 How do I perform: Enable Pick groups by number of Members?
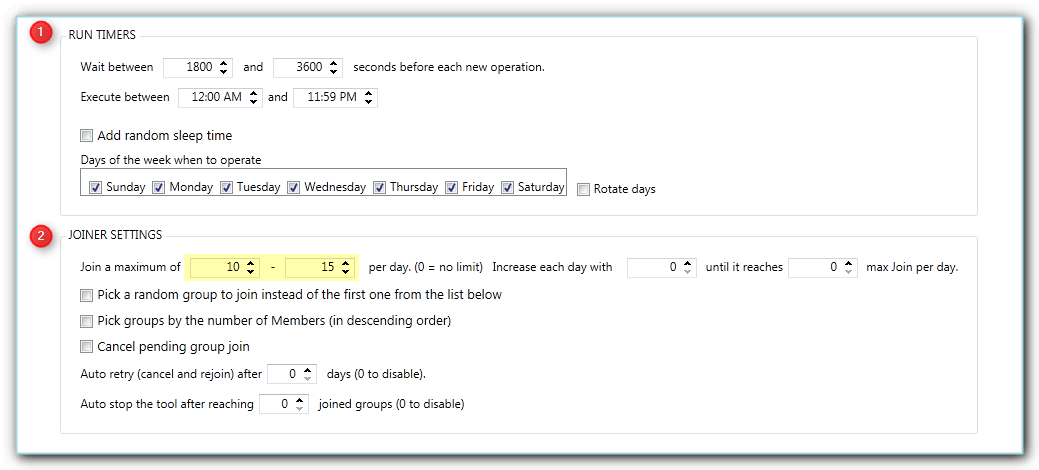click(87, 321)
